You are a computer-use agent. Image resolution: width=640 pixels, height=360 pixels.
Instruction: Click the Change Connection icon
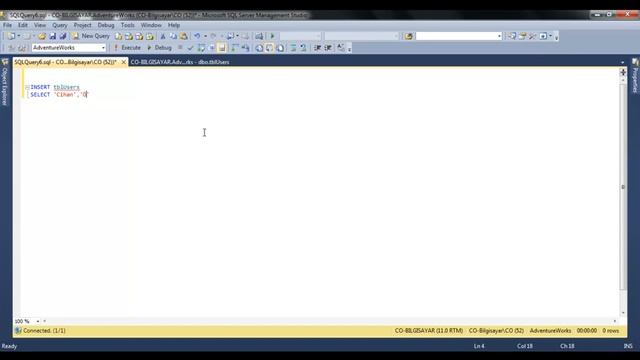(x=22, y=48)
